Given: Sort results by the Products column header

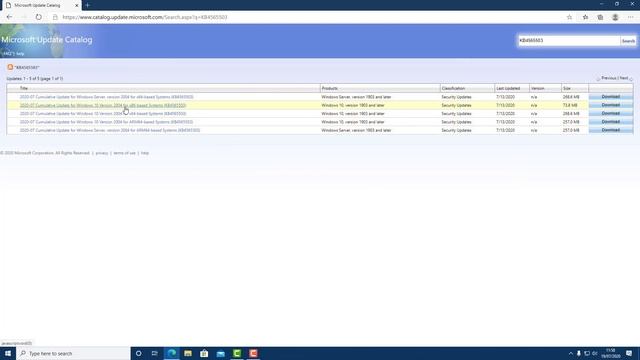Looking at the screenshot, I should pyautogui.click(x=329, y=88).
